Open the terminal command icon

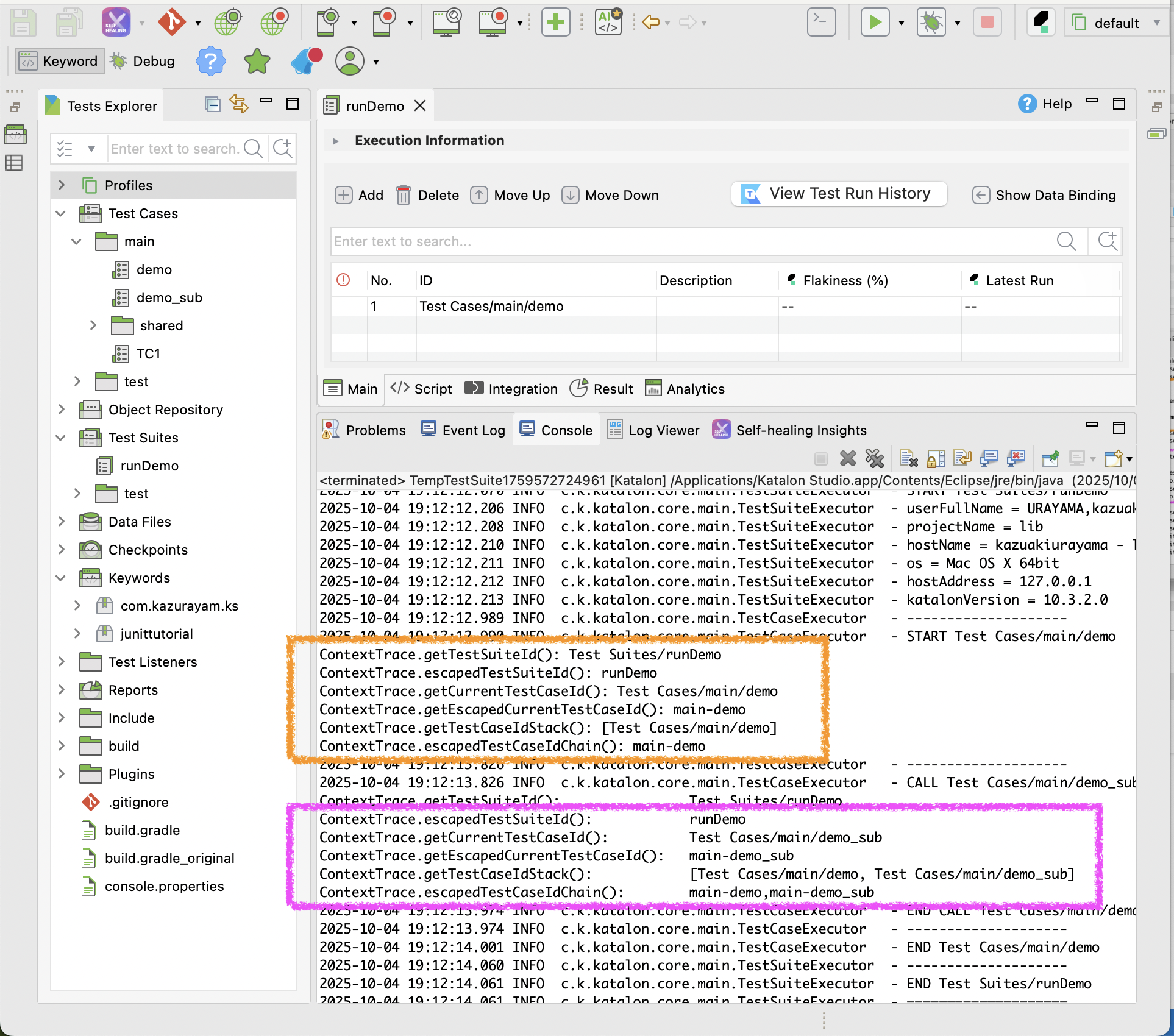click(x=820, y=23)
